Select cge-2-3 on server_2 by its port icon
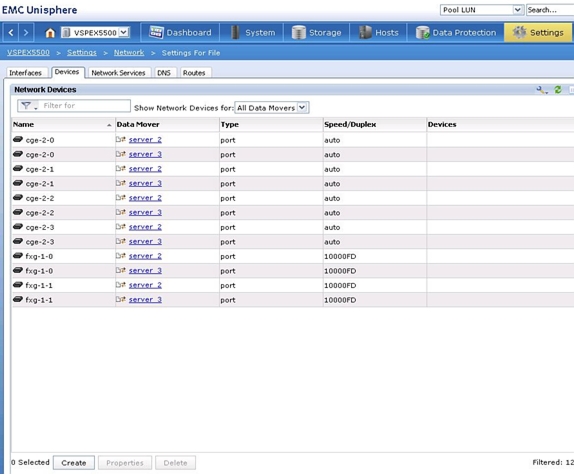The image size is (574, 475). (x=18, y=227)
